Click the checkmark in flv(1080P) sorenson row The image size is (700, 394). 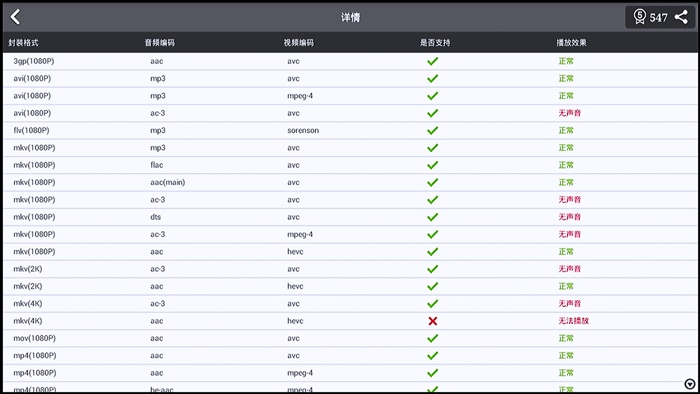click(x=433, y=130)
